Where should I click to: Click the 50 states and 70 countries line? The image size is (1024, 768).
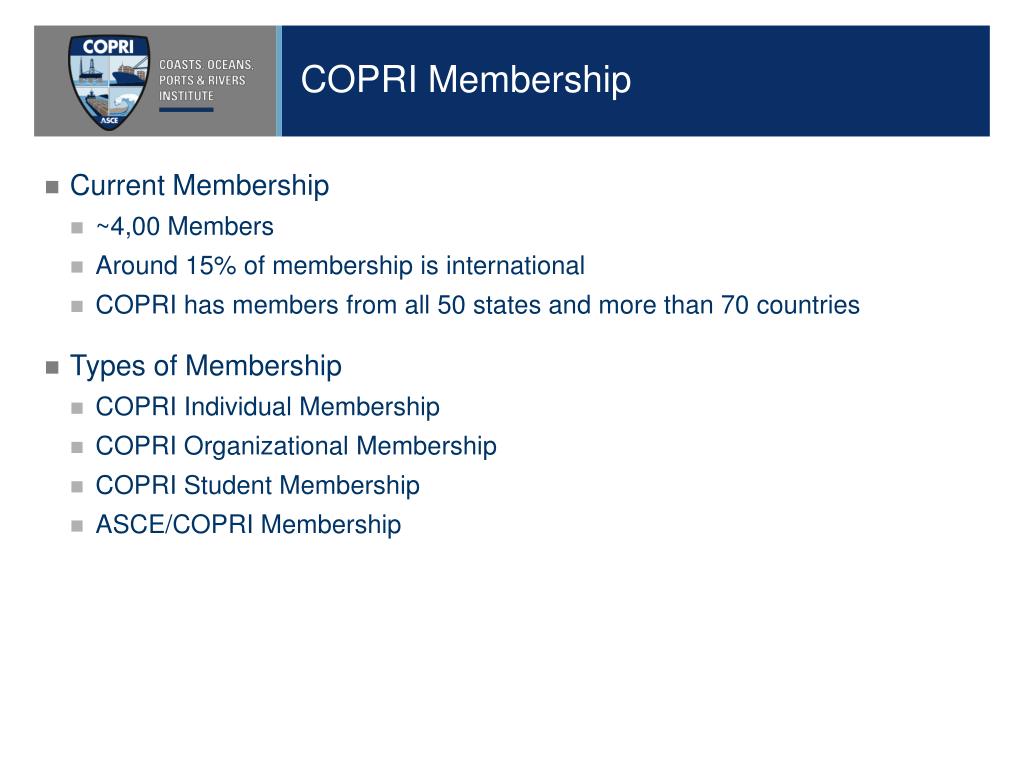click(477, 305)
